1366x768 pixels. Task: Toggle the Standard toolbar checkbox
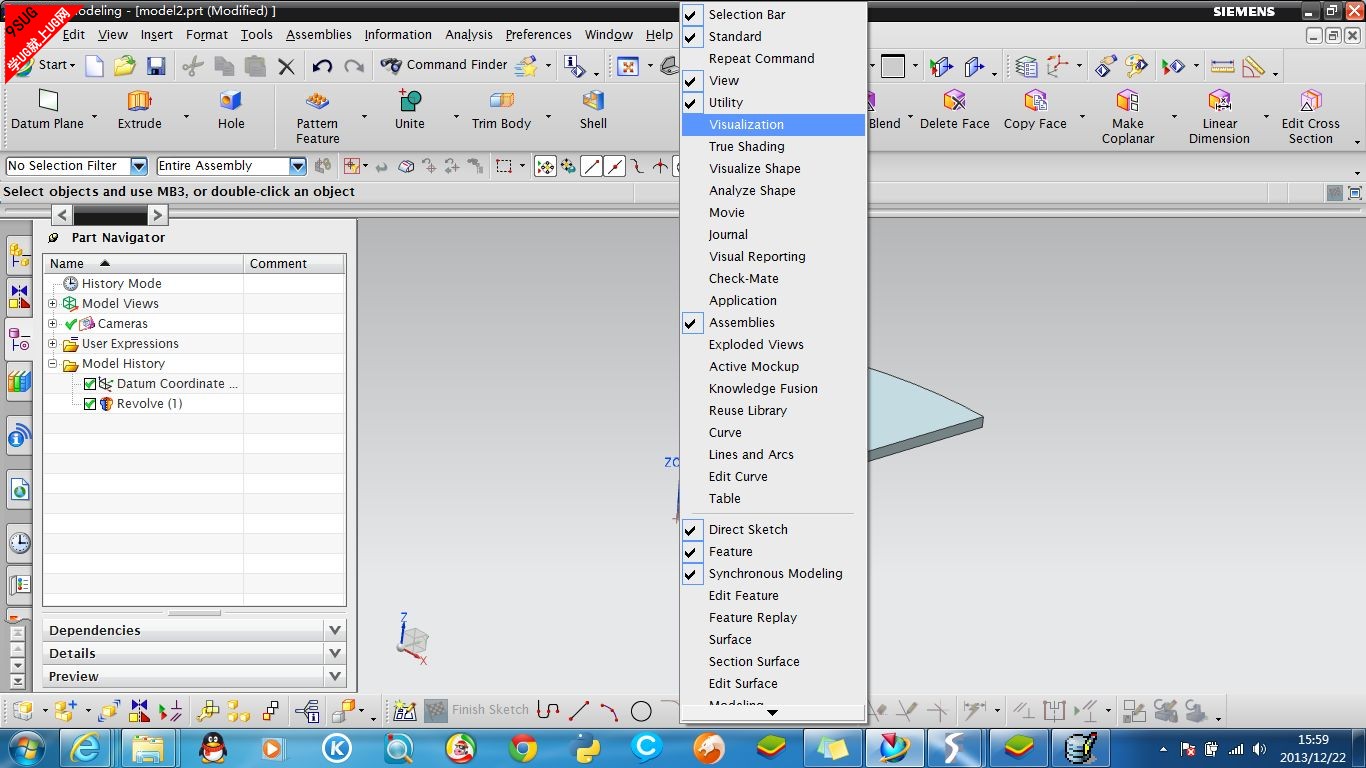tap(690, 37)
